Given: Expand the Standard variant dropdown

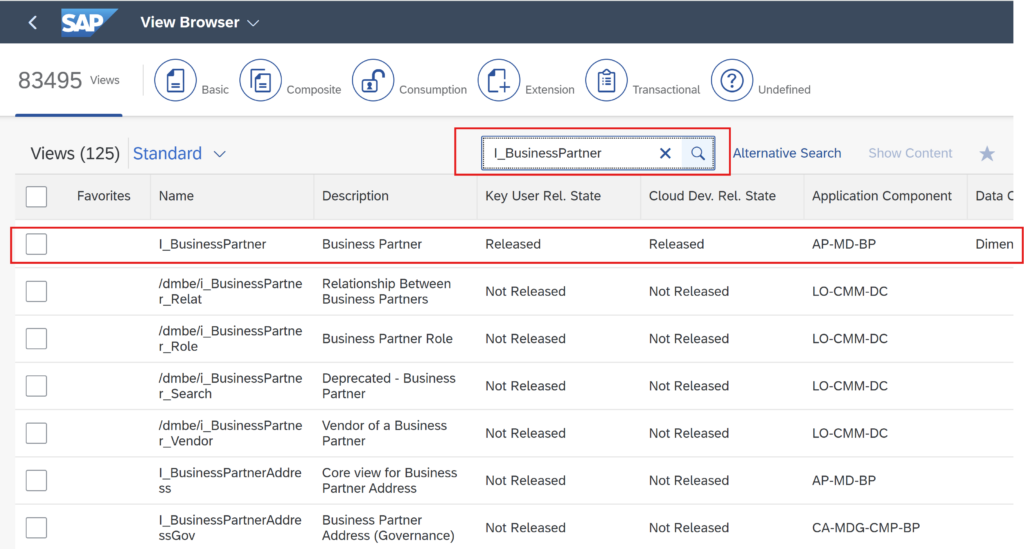Looking at the screenshot, I should 180,153.
